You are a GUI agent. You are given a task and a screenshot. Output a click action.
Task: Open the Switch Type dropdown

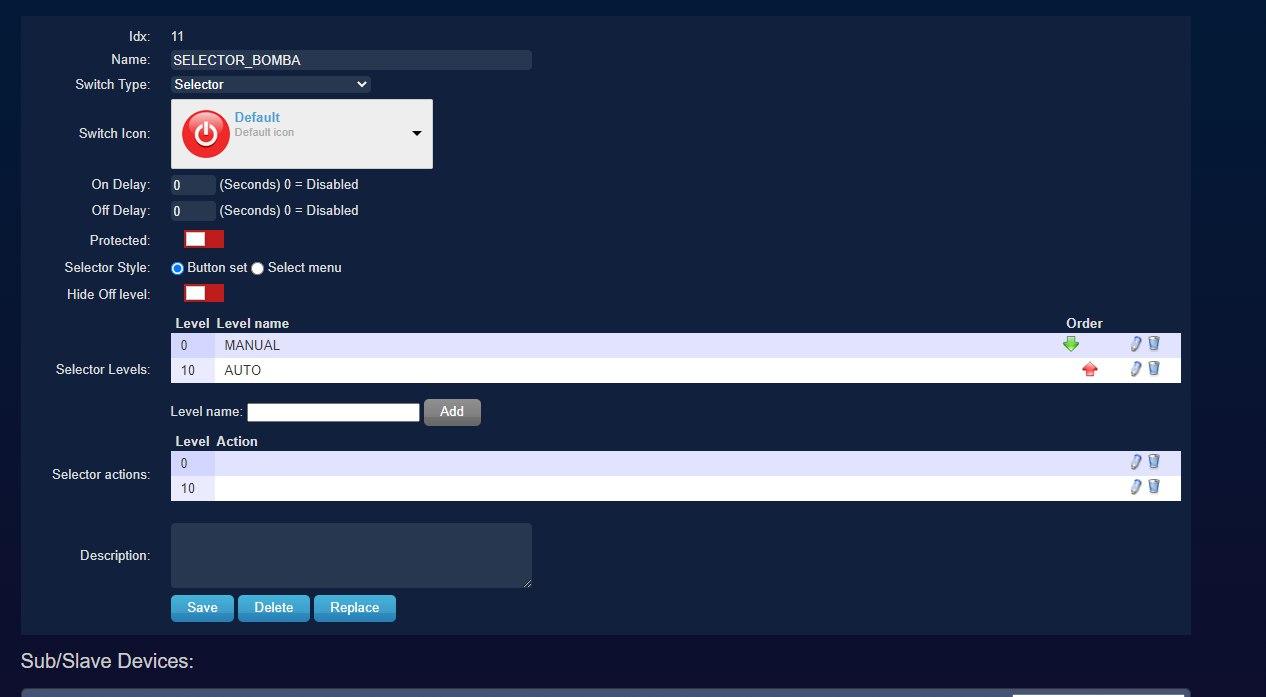pos(270,84)
